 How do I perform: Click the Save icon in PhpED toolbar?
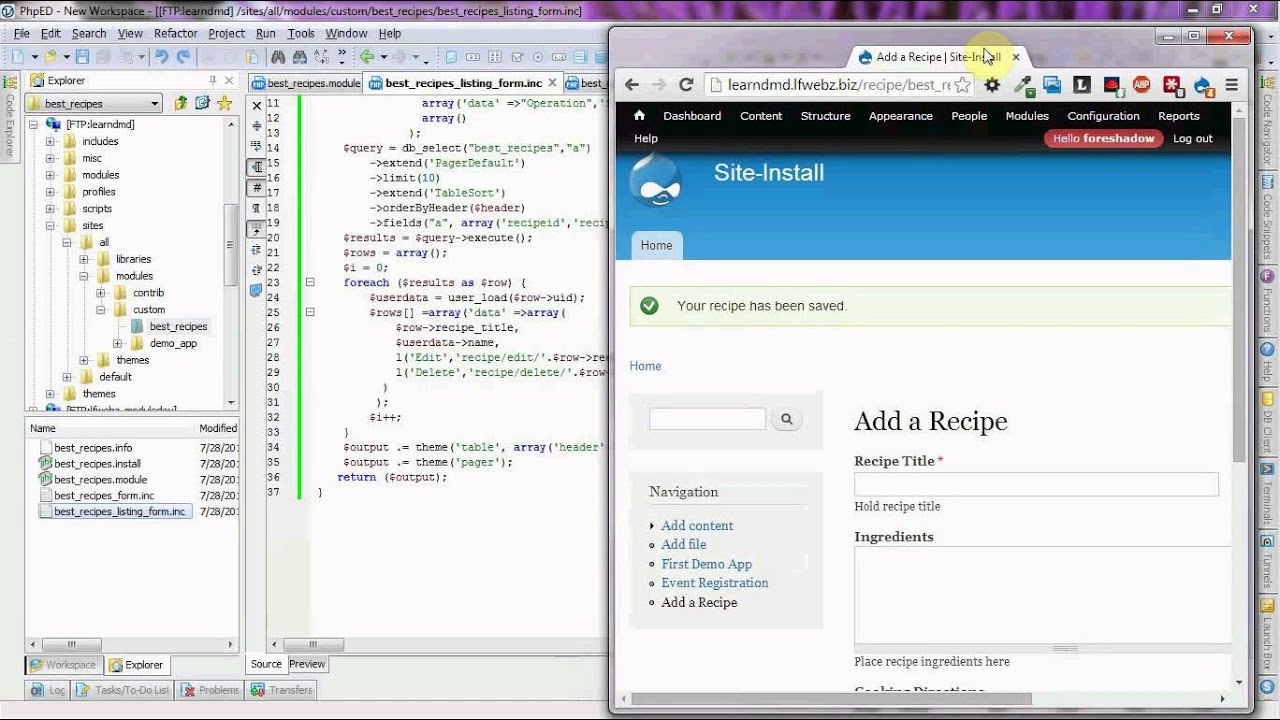84,57
